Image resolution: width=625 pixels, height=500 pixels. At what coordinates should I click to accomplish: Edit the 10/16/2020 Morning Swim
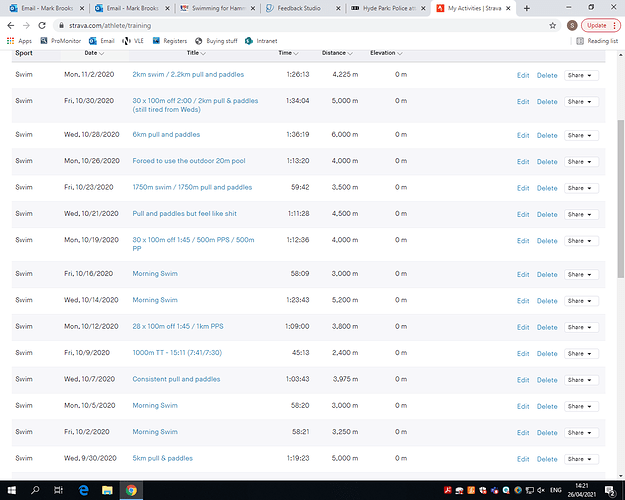pyautogui.click(x=523, y=275)
